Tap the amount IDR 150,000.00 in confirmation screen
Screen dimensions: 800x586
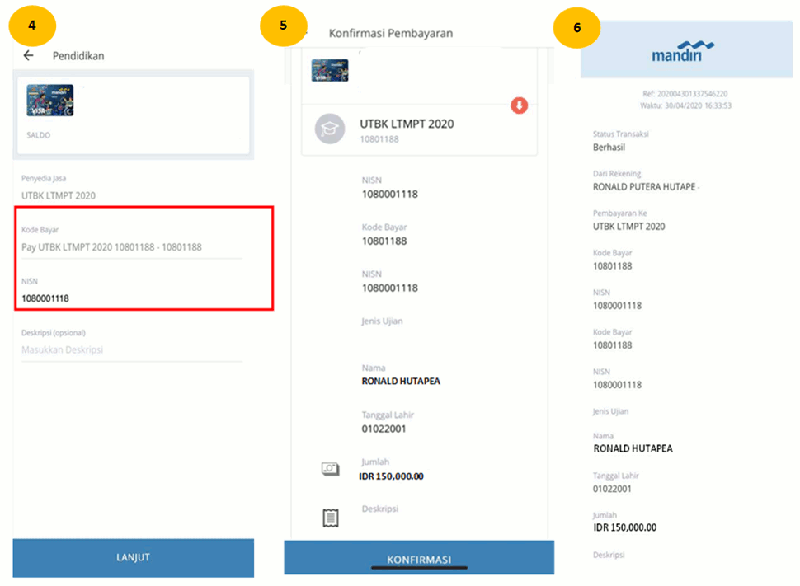pyautogui.click(x=391, y=476)
